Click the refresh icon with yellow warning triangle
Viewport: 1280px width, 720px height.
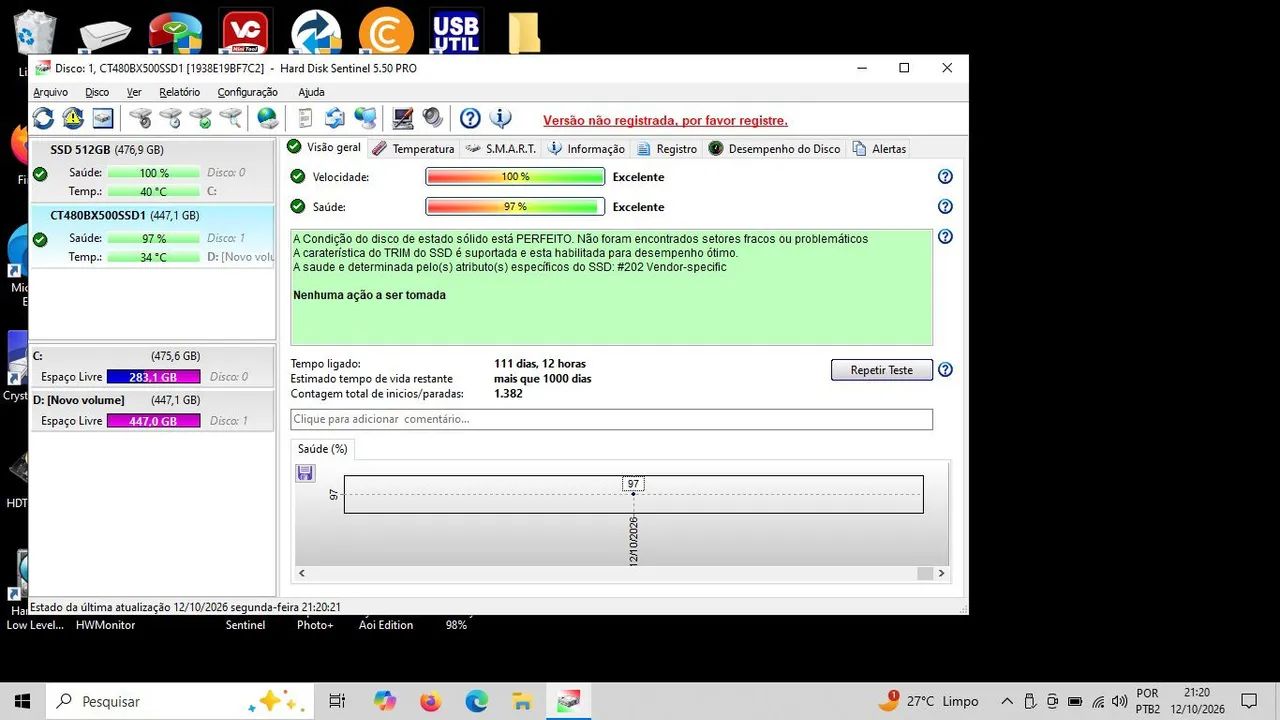[x=73, y=118]
